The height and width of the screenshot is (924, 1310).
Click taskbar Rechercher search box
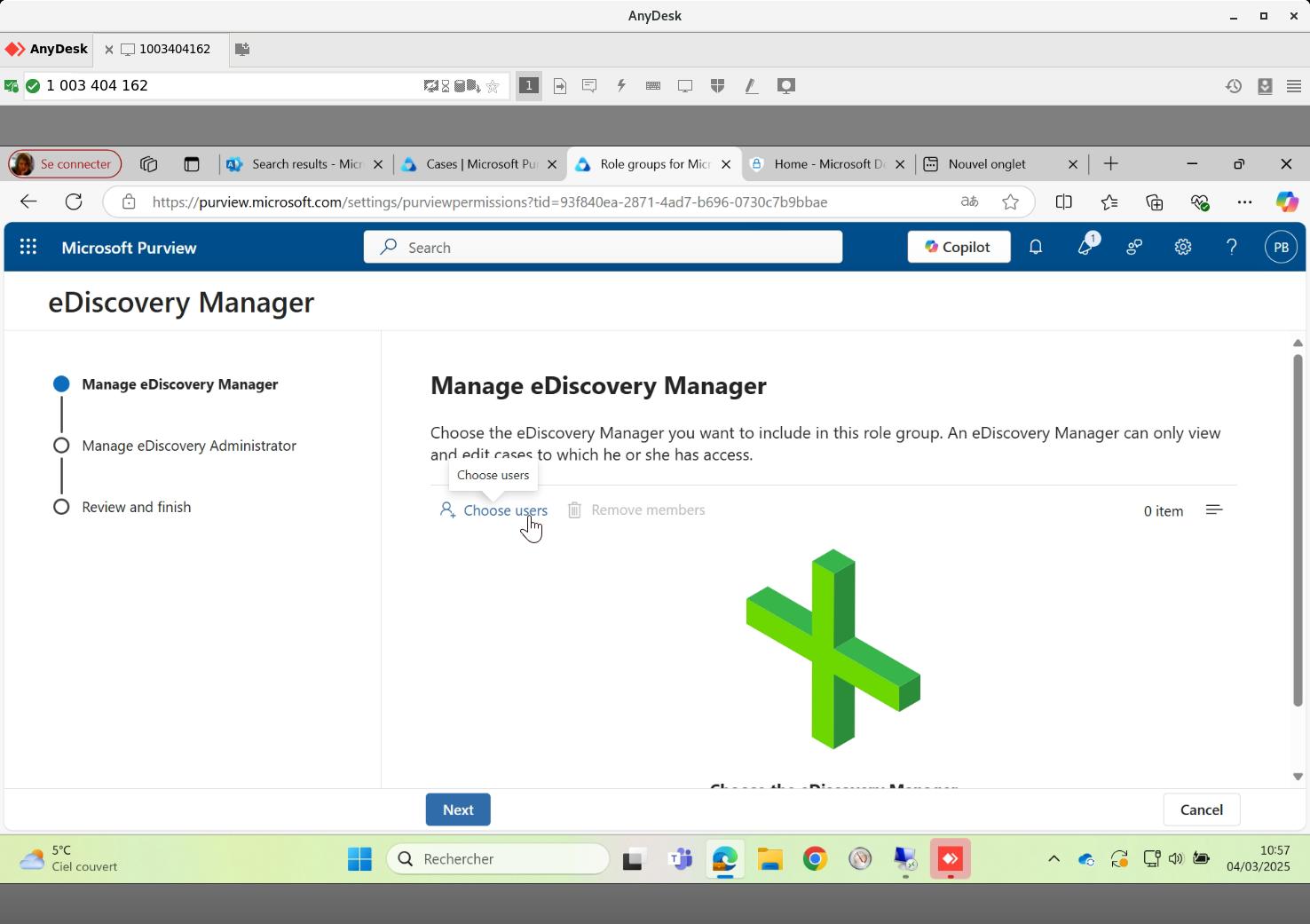tap(498, 859)
